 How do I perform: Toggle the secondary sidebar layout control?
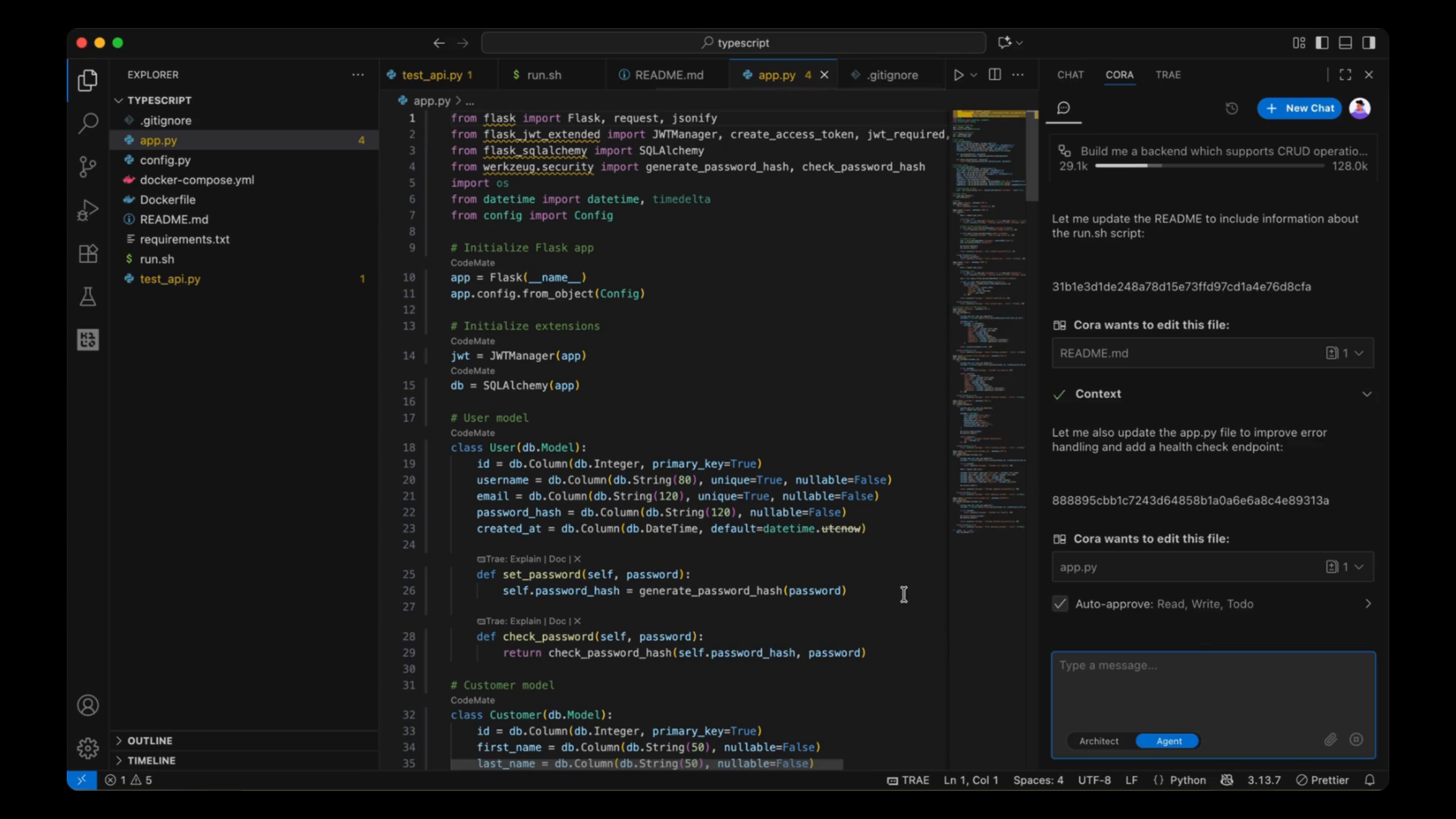[x=1370, y=43]
